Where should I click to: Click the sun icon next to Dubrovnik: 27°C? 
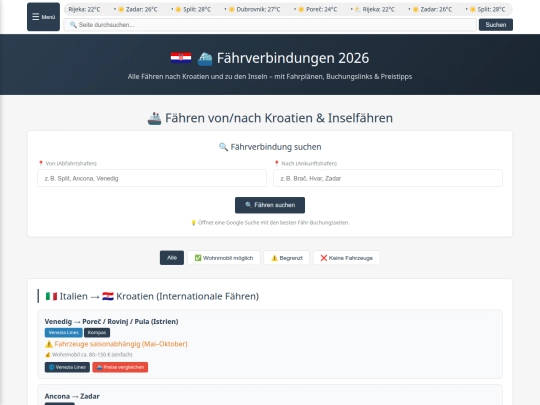pyautogui.click(x=232, y=9)
